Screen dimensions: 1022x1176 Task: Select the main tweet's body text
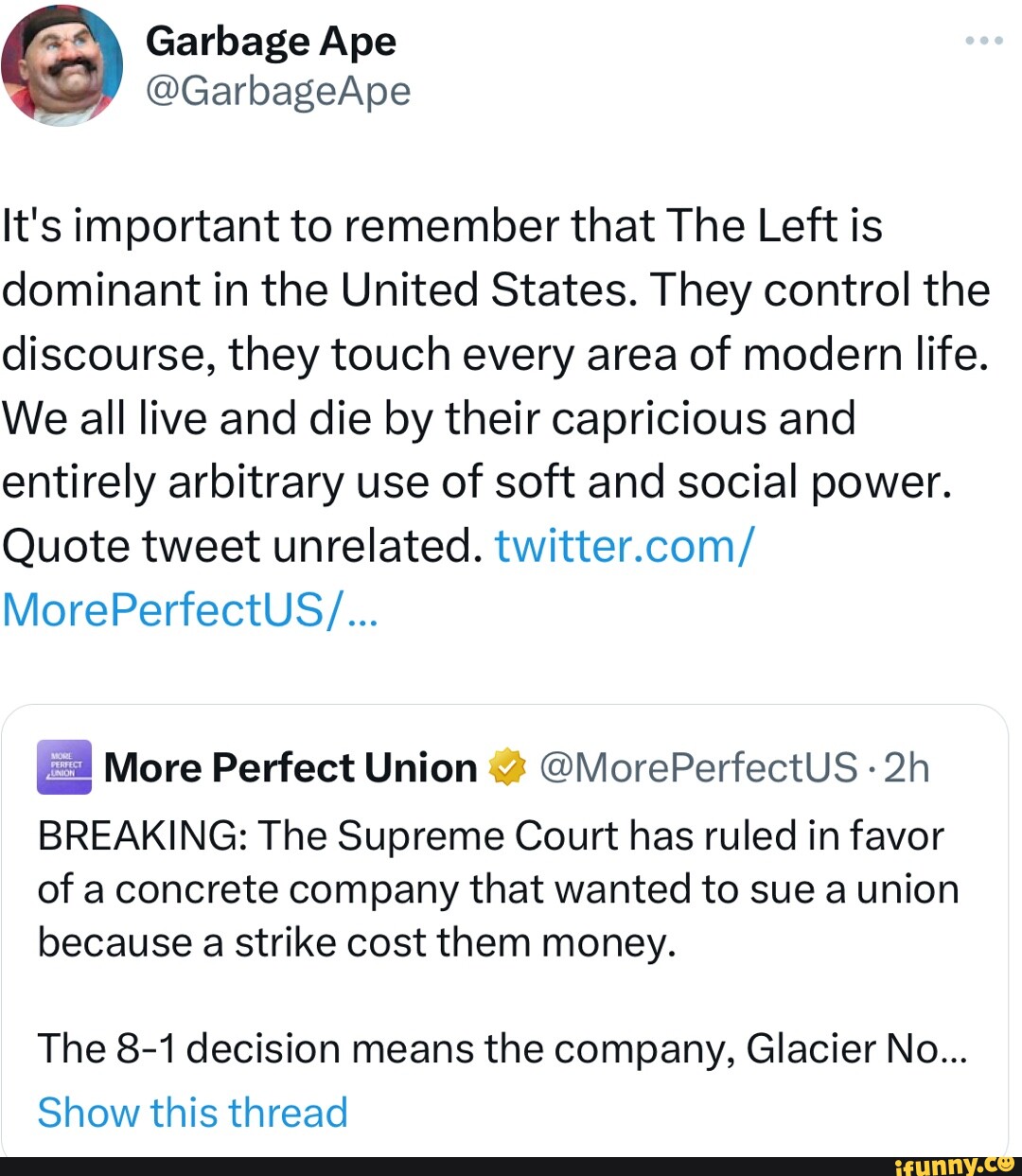(492, 355)
